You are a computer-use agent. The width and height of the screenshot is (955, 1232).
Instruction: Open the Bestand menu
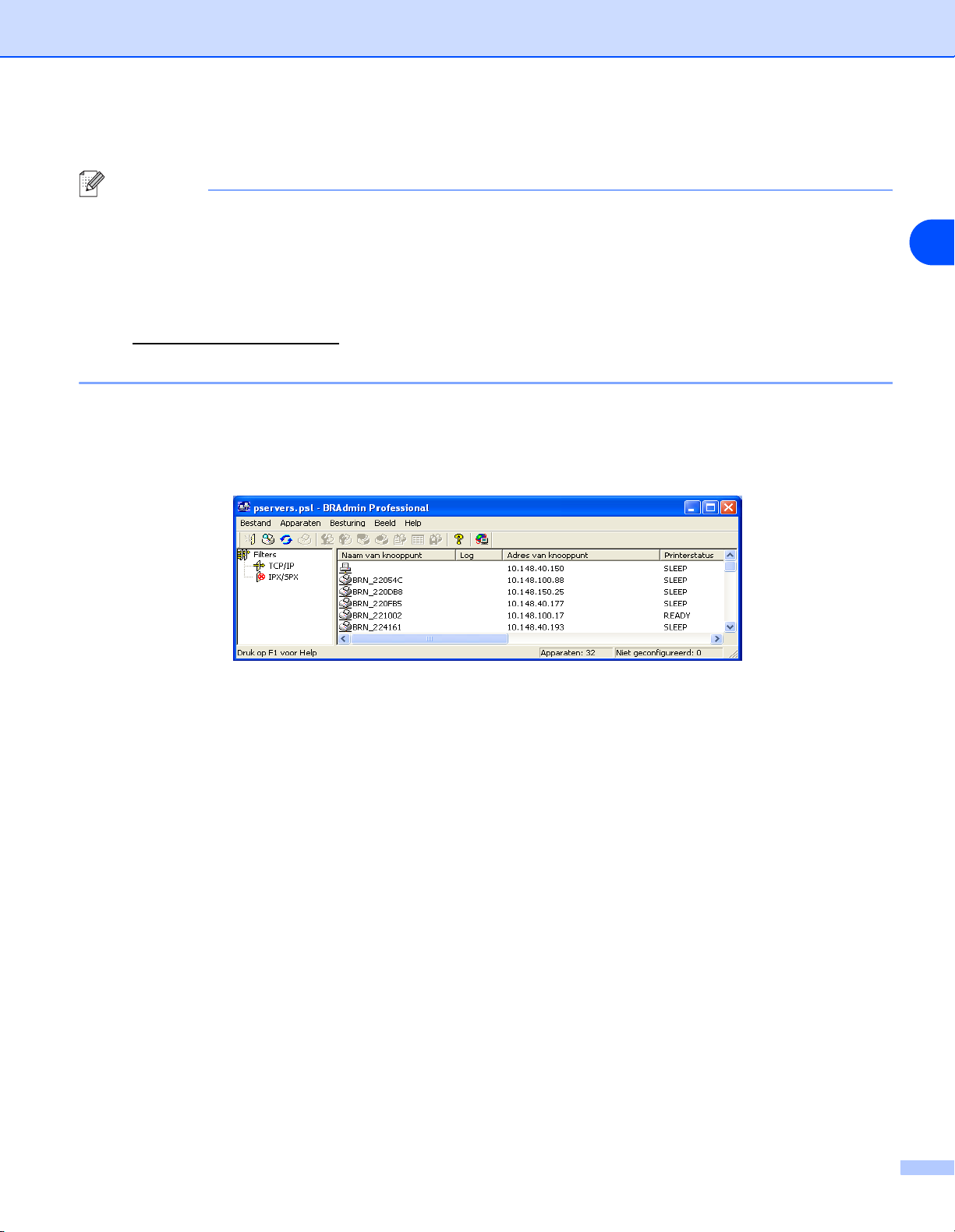256,523
